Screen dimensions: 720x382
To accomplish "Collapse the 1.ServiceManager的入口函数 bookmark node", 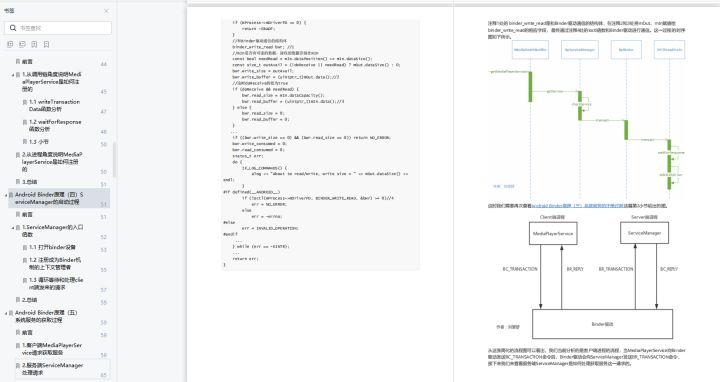I will [13, 228].
